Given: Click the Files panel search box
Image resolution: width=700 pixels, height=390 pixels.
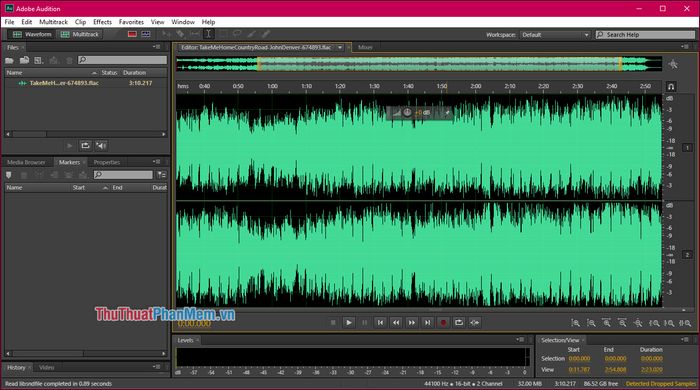Looking at the screenshot, I should (122, 60).
